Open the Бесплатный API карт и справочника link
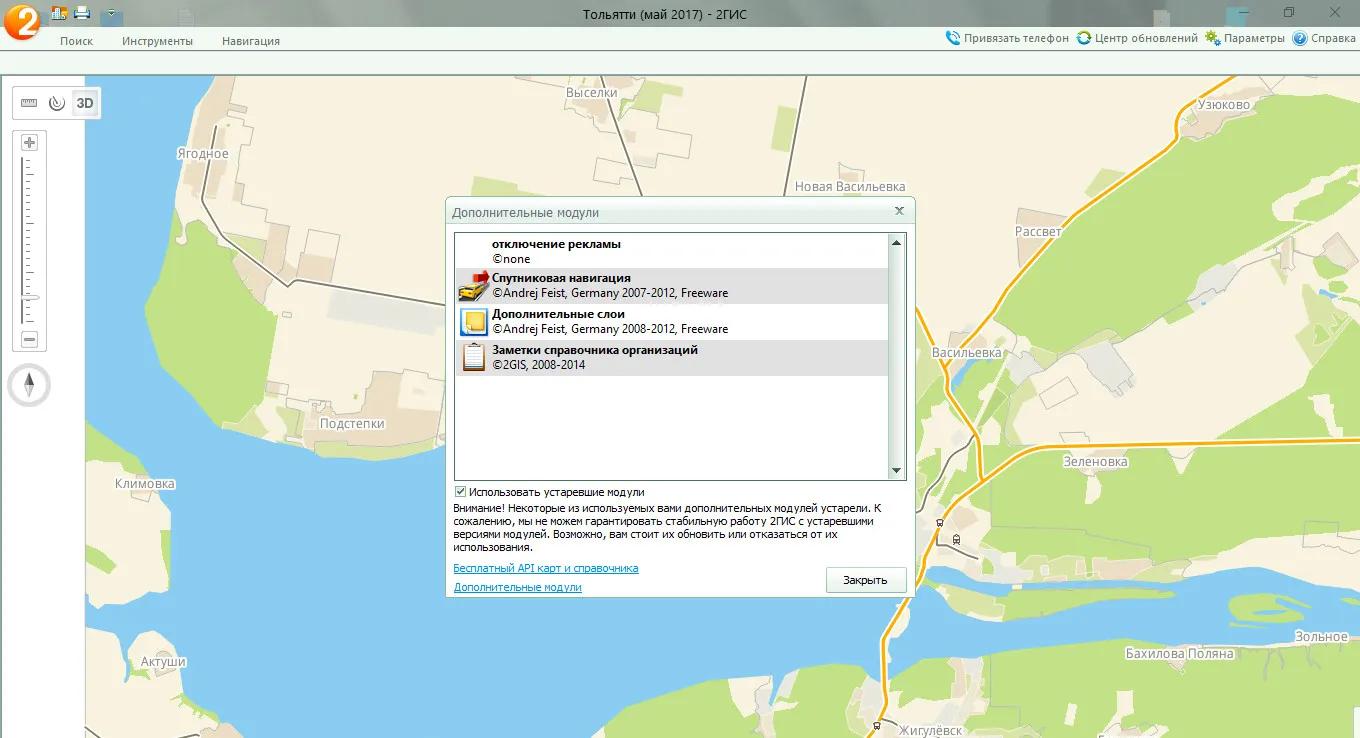Viewport: 1360px width, 738px height. click(546, 568)
